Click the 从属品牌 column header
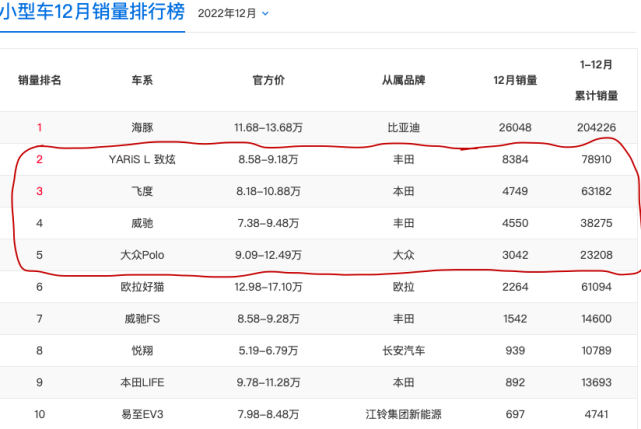This screenshot has width=641, height=429. pyautogui.click(x=403, y=80)
